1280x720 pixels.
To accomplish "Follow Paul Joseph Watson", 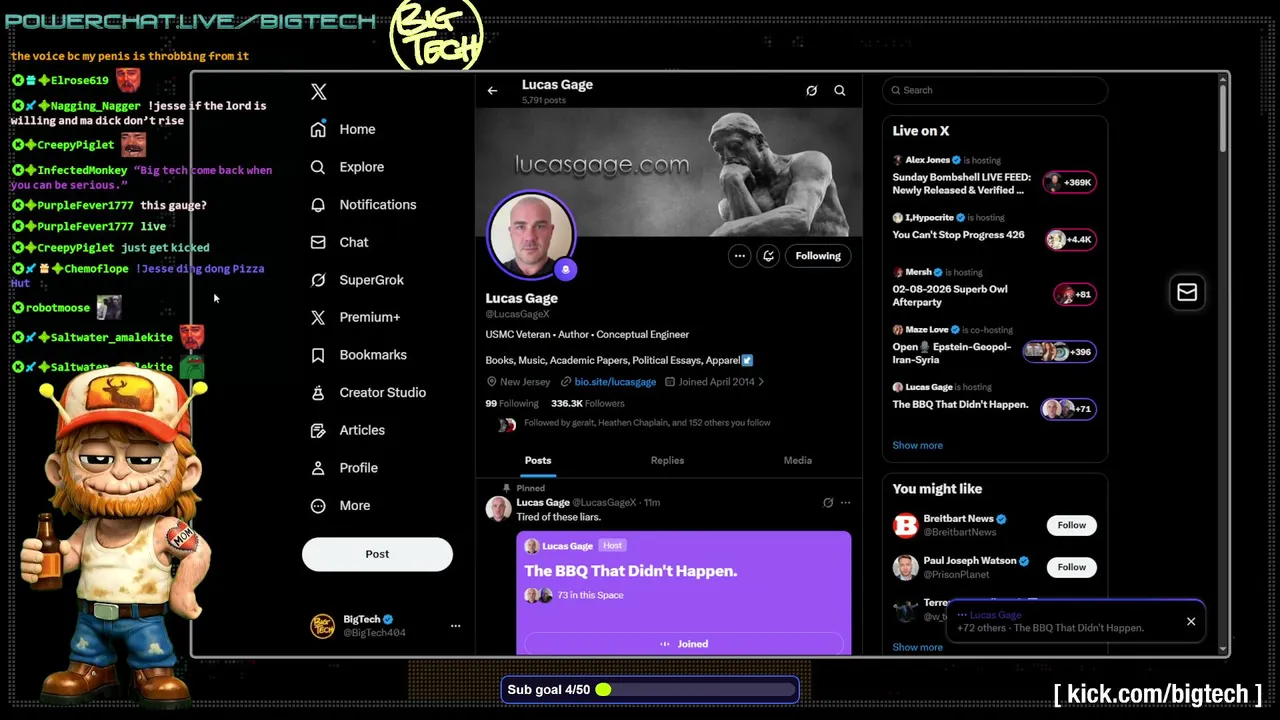I will (1071, 567).
